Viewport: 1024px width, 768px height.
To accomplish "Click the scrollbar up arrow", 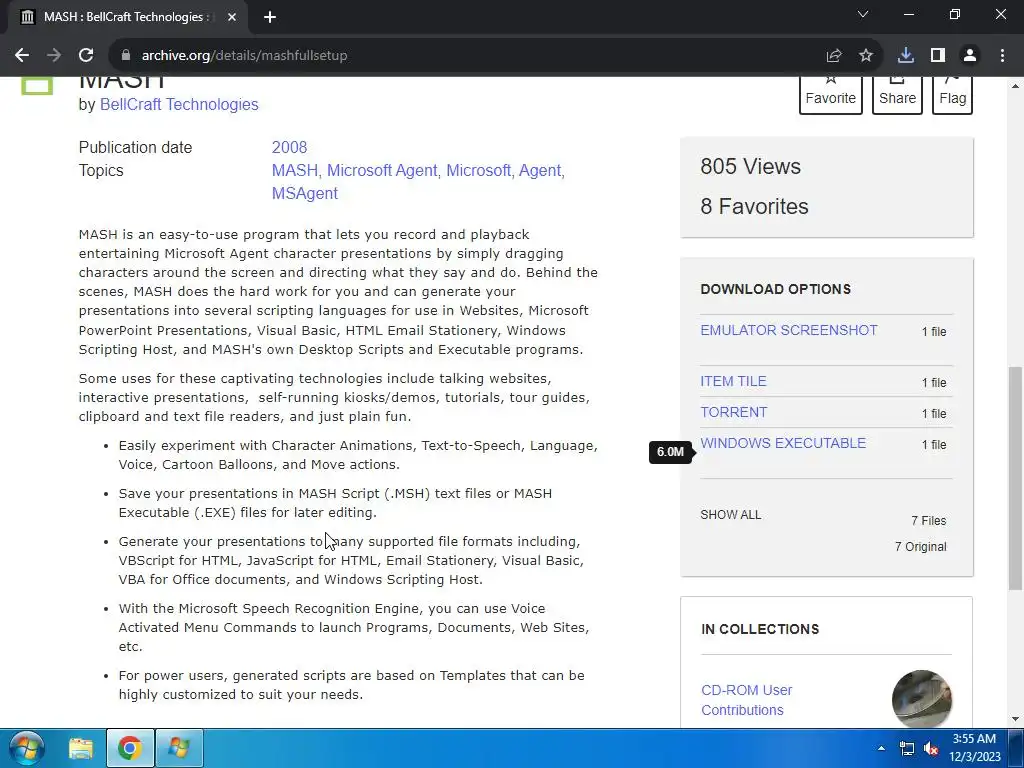I will pyautogui.click(x=1015, y=86).
